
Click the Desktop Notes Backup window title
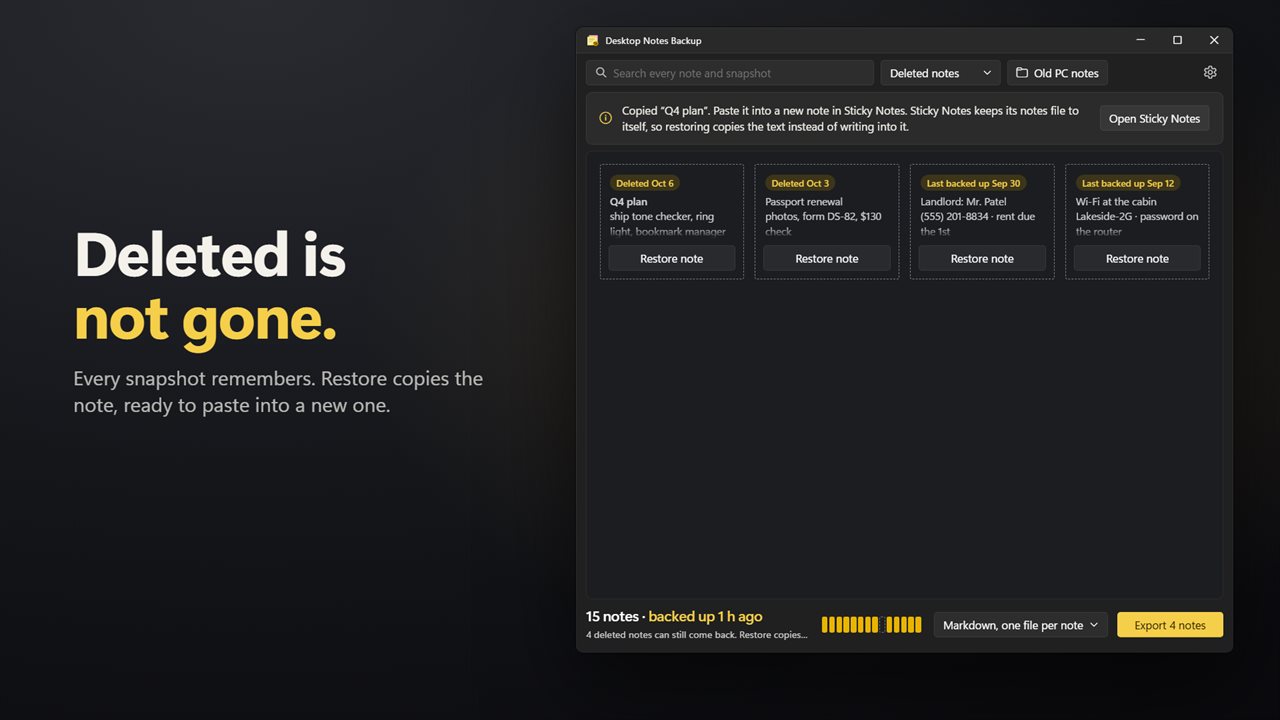[x=653, y=41]
